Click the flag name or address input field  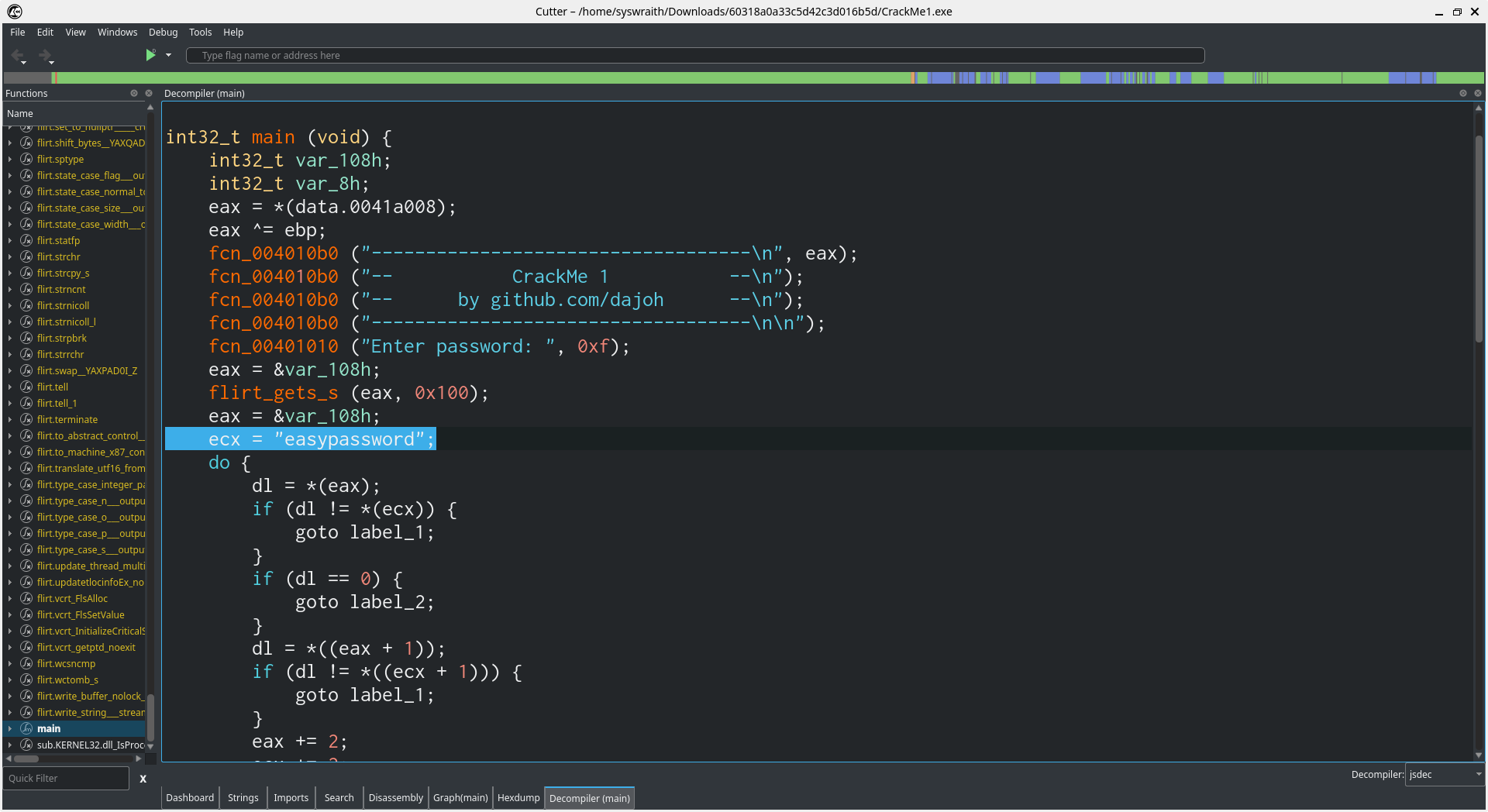(x=695, y=55)
